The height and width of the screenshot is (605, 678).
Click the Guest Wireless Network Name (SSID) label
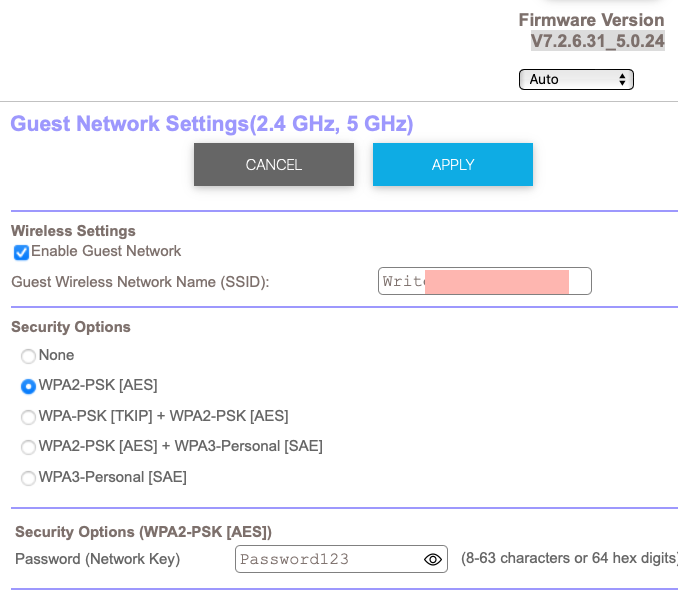140,282
